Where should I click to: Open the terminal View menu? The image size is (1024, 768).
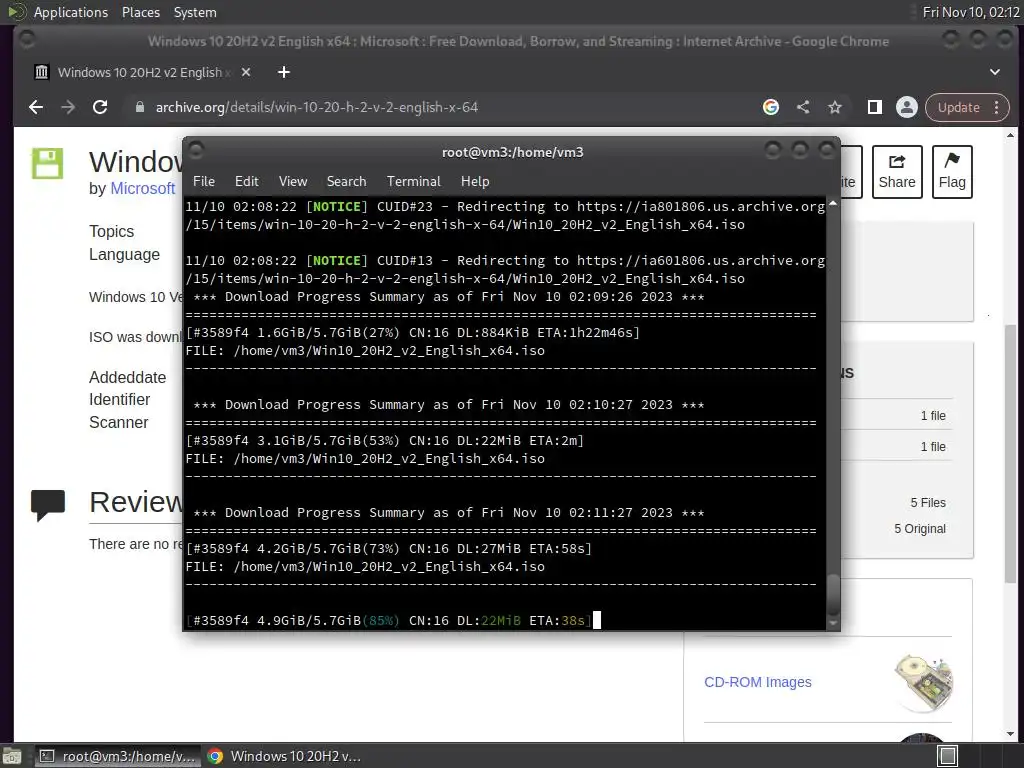(293, 181)
